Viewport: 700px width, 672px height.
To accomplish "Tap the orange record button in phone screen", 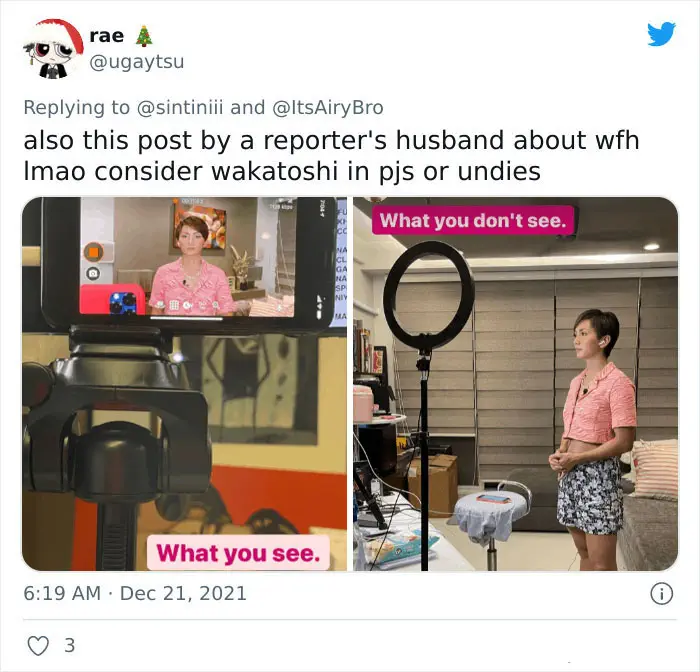I will 93,252.
